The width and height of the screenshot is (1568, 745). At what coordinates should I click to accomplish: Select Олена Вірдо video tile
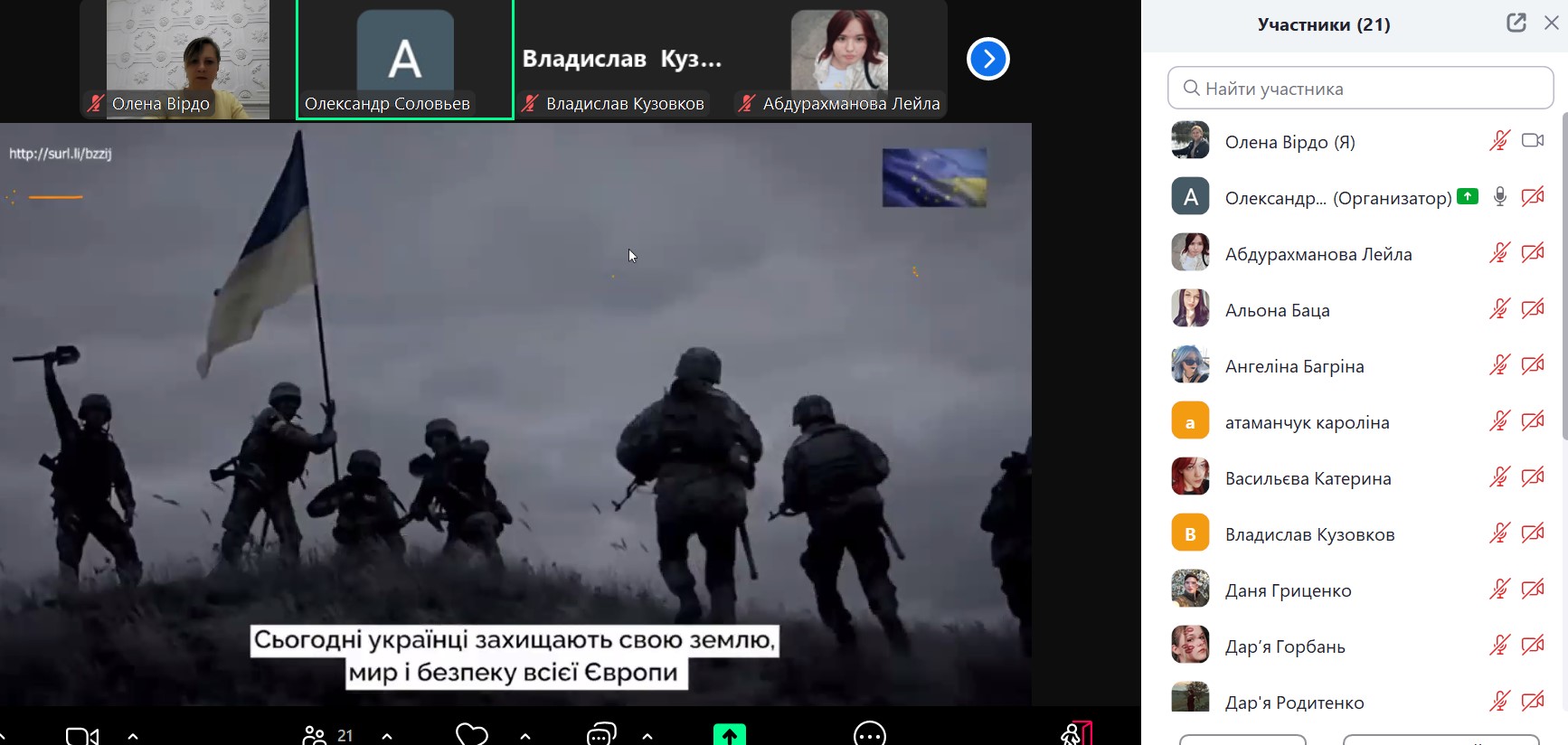click(188, 60)
